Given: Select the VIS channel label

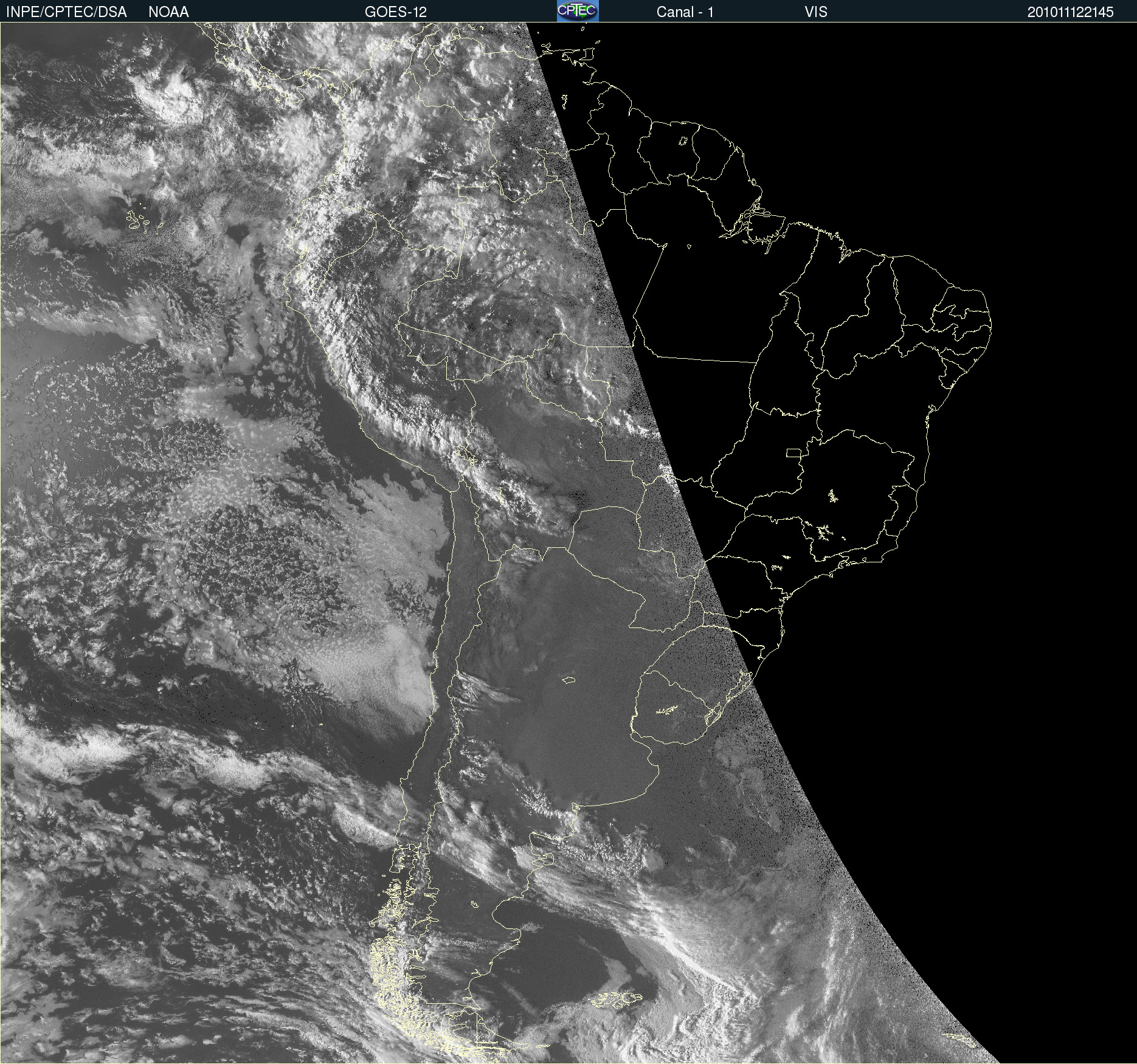Looking at the screenshot, I should pos(816,12).
